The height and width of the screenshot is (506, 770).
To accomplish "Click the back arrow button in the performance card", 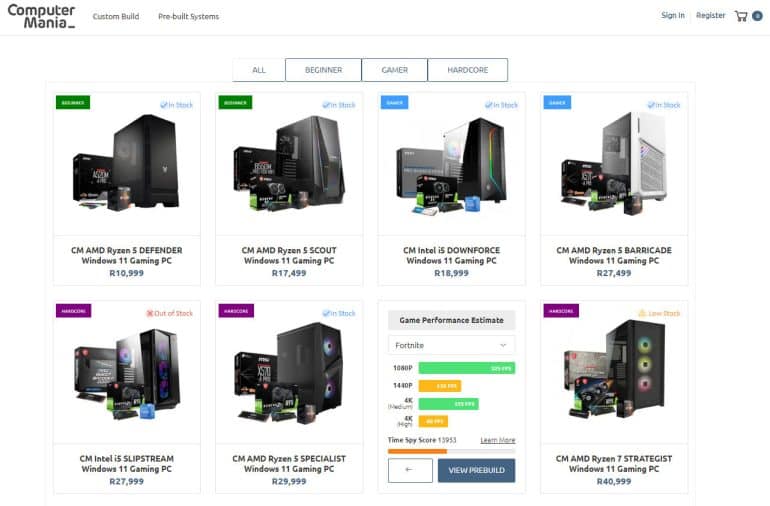I will click(x=410, y=470).
